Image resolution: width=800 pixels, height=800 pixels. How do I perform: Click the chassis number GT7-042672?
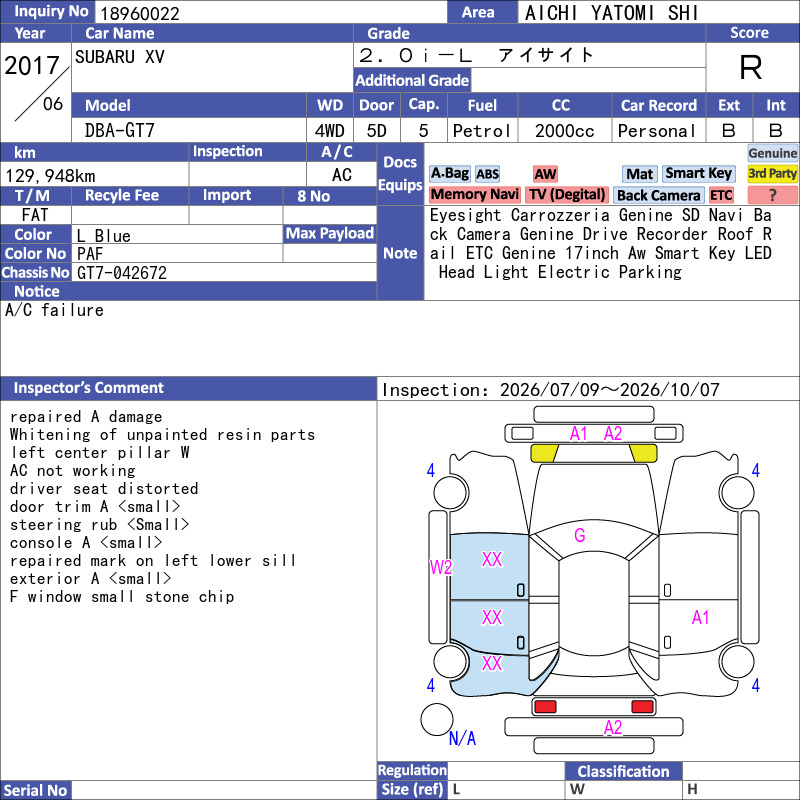(x=122, y=273)
